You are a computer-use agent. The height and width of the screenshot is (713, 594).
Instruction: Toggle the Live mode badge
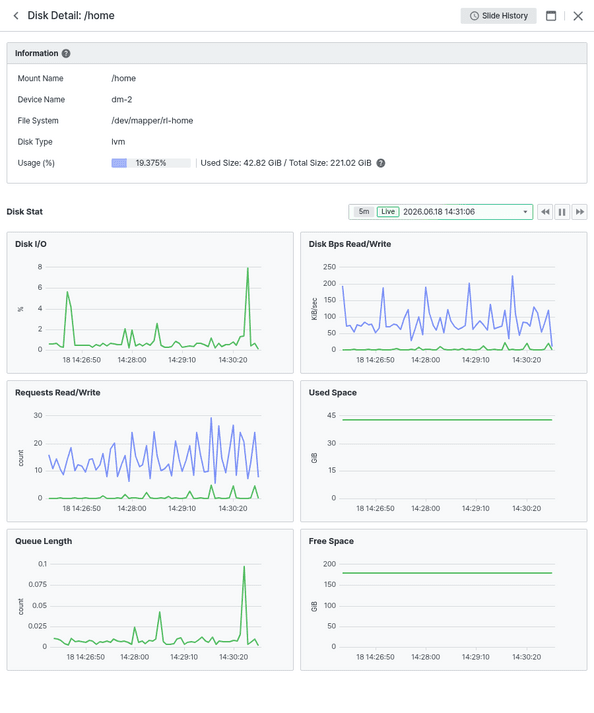[388, 212]
